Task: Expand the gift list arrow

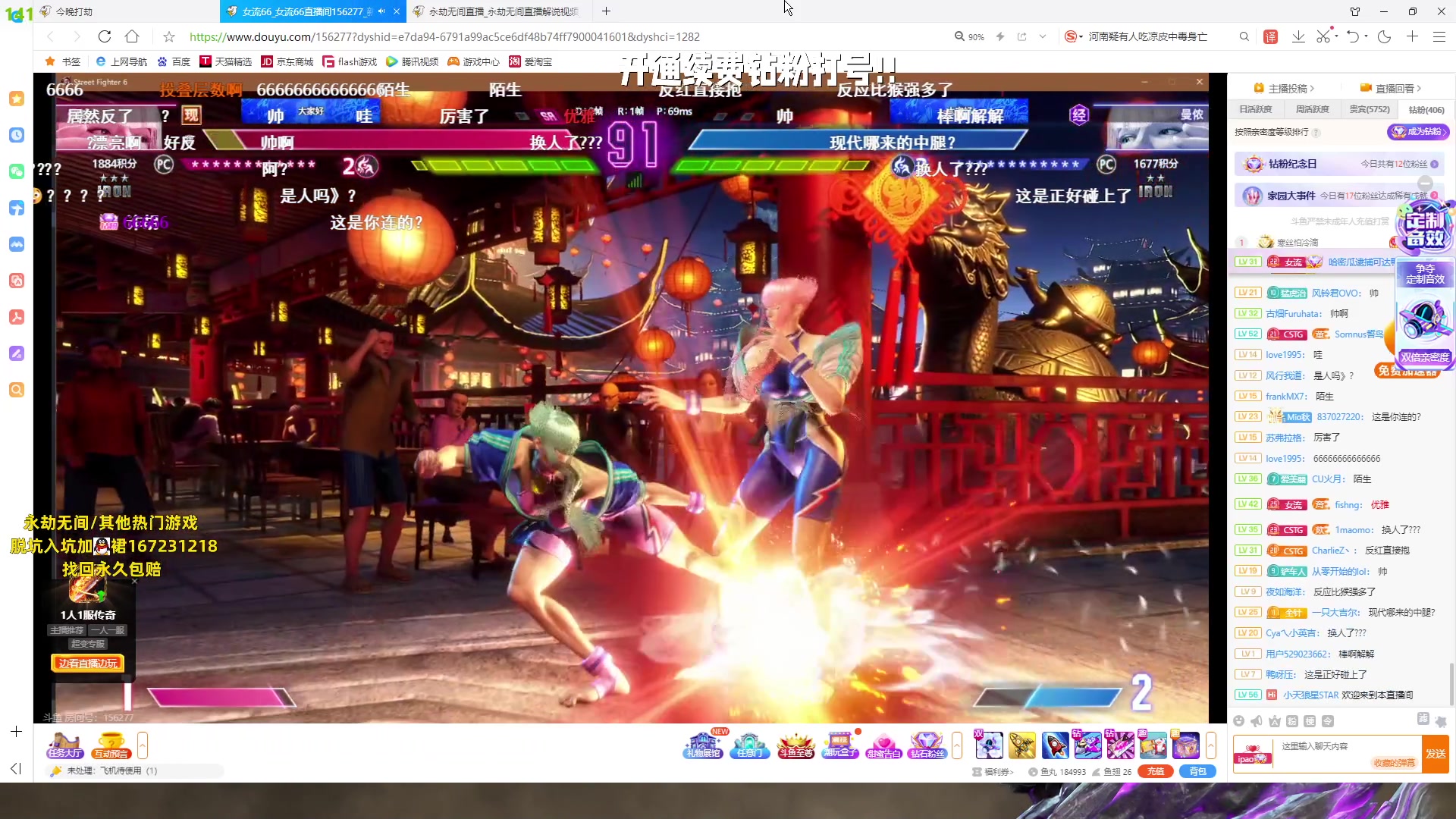Action: pyautogui.click(x=1211, y=745)
